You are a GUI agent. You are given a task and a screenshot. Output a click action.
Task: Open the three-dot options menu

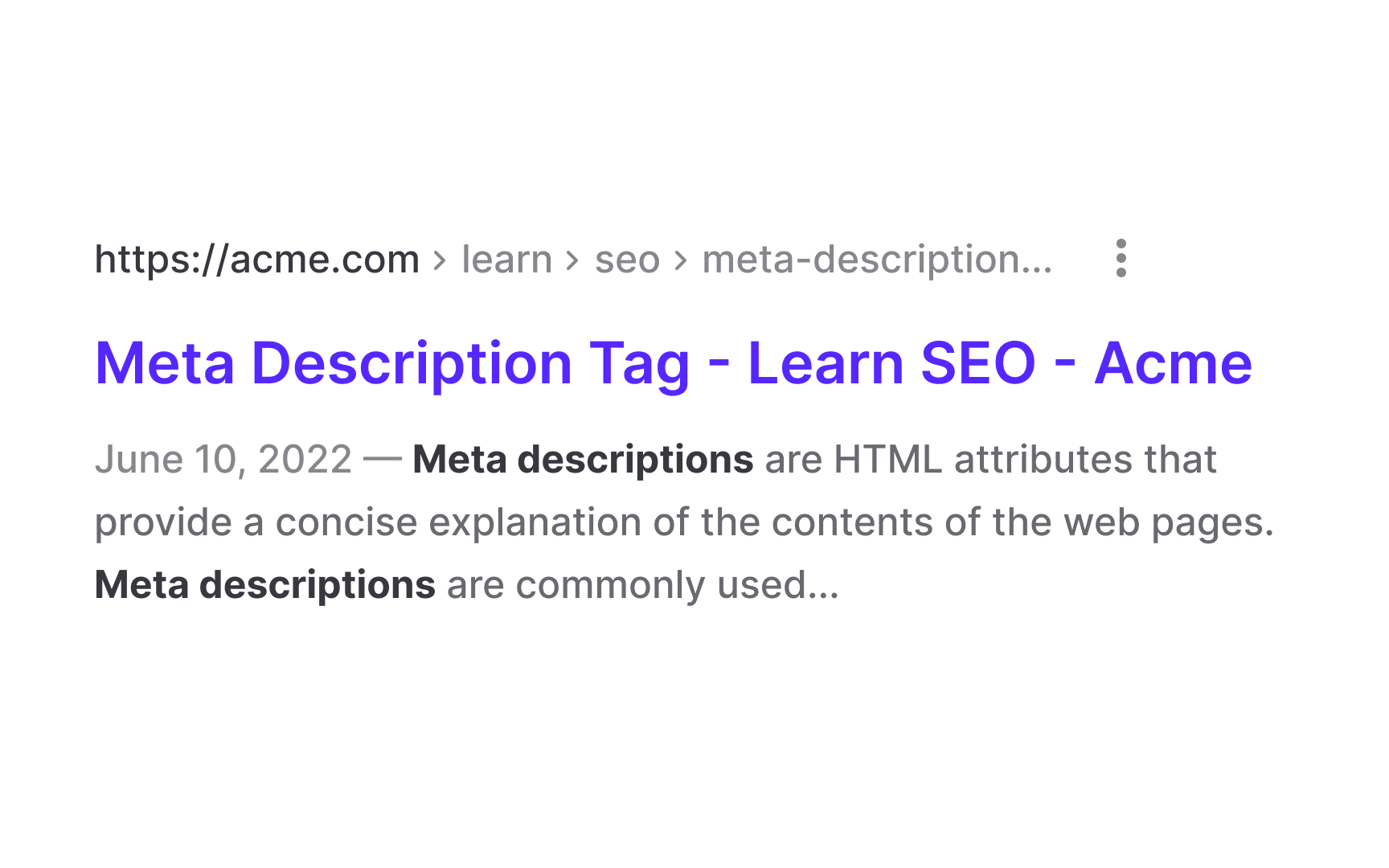click(1121, 258)
